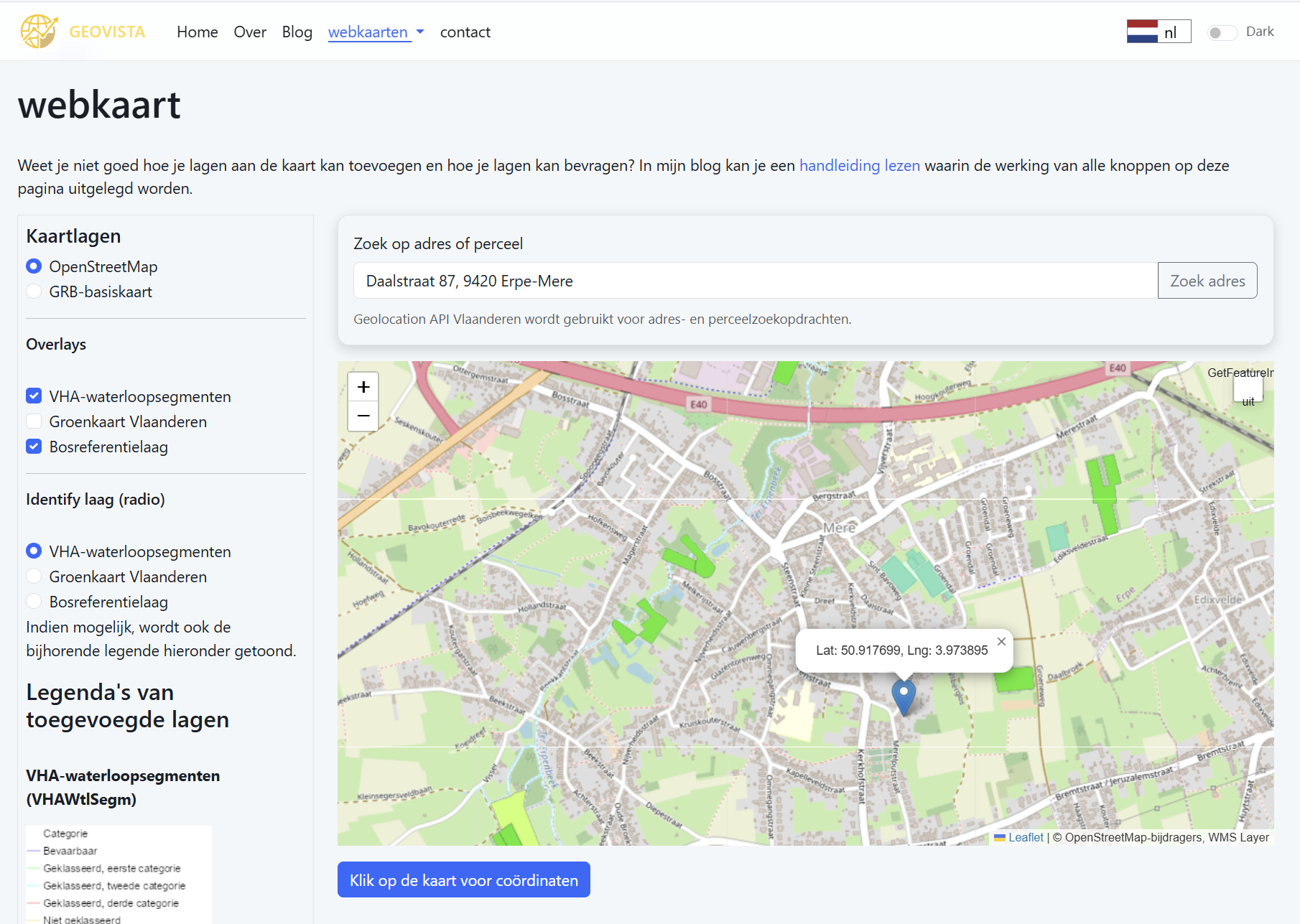
Task: Zoom in on the map
Action: point(363,386)
